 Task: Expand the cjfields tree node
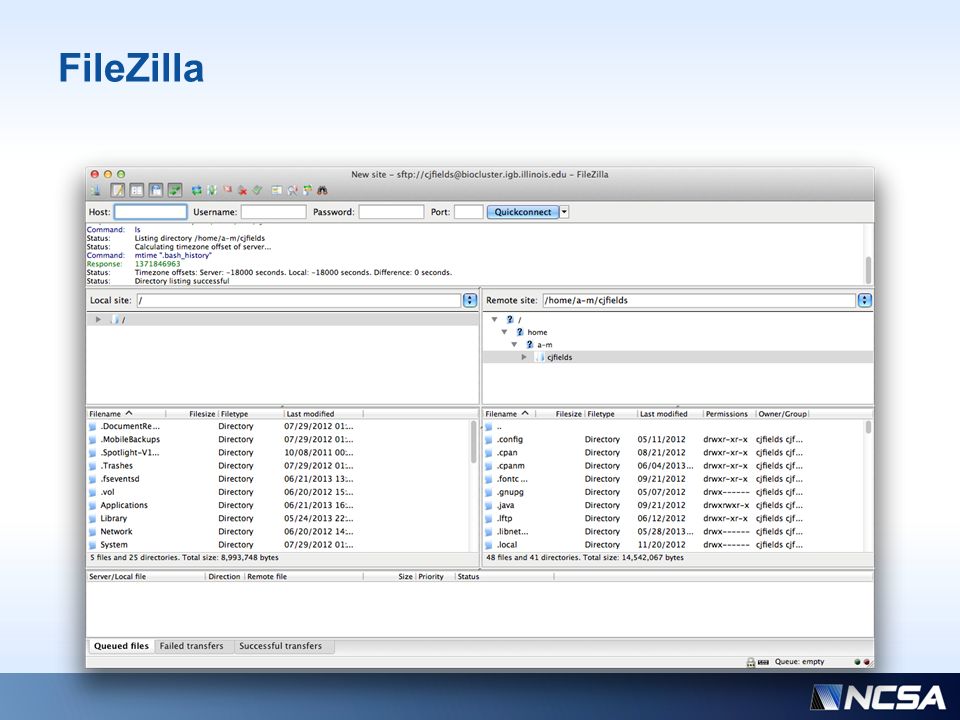[524, 357]
